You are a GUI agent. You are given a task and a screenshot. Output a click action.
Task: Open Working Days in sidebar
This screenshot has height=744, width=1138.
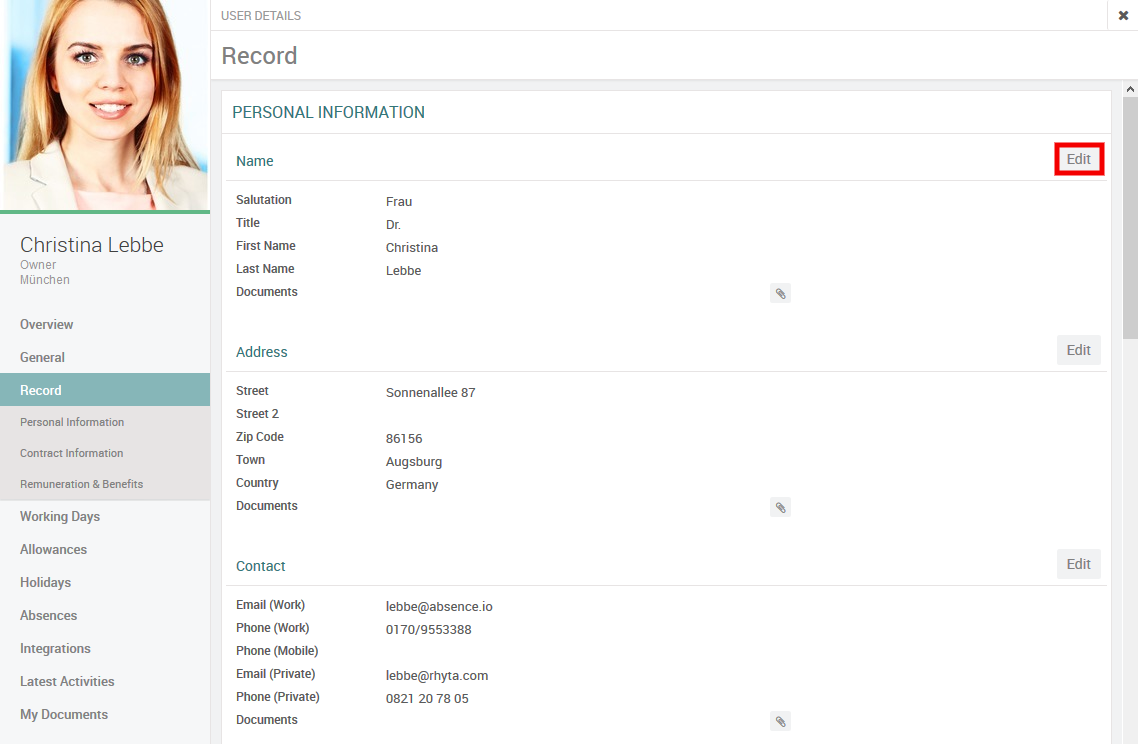pyautogui.click(x=60, y=516)
